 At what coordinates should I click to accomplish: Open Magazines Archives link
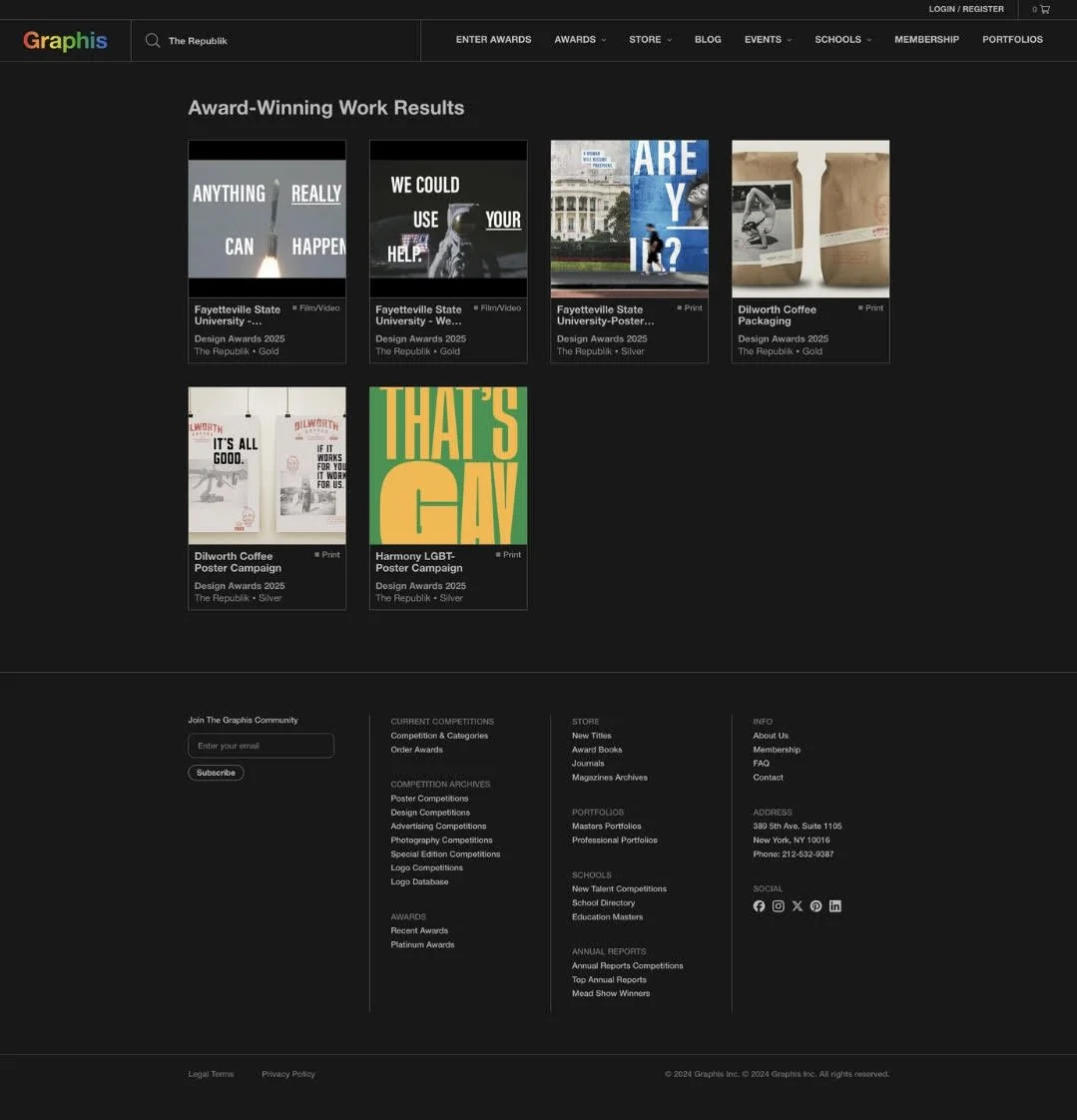[x=609, y=778]
